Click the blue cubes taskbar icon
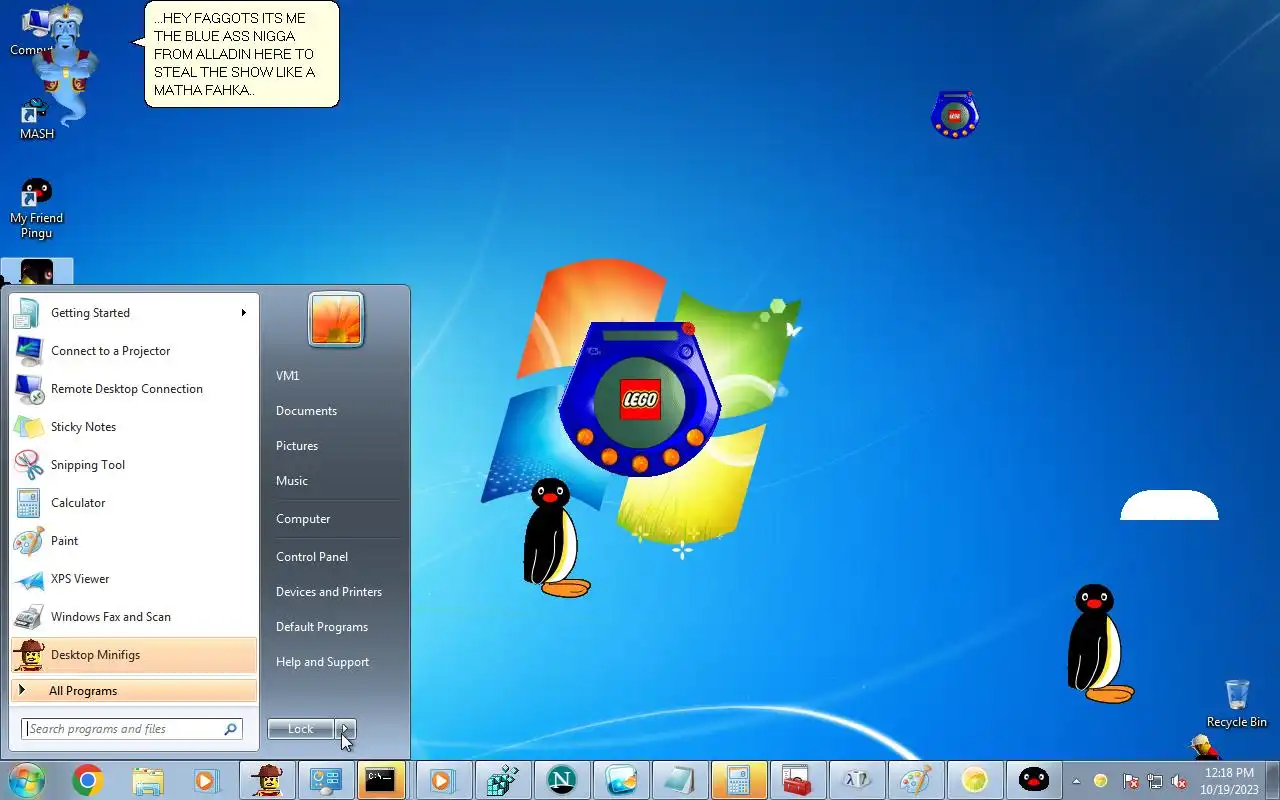The height and width of the screenshot is (800, 1280). point(503,780)
